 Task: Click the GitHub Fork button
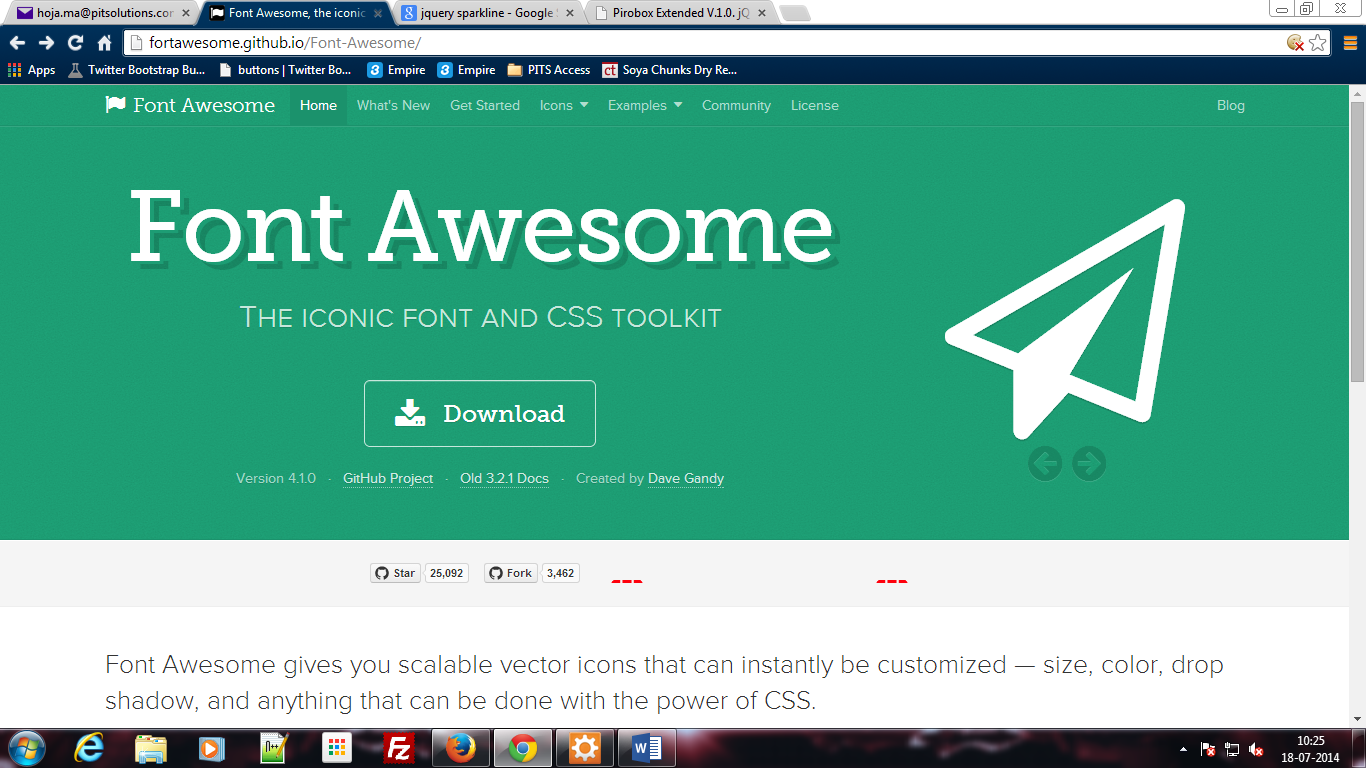point(511,573)
